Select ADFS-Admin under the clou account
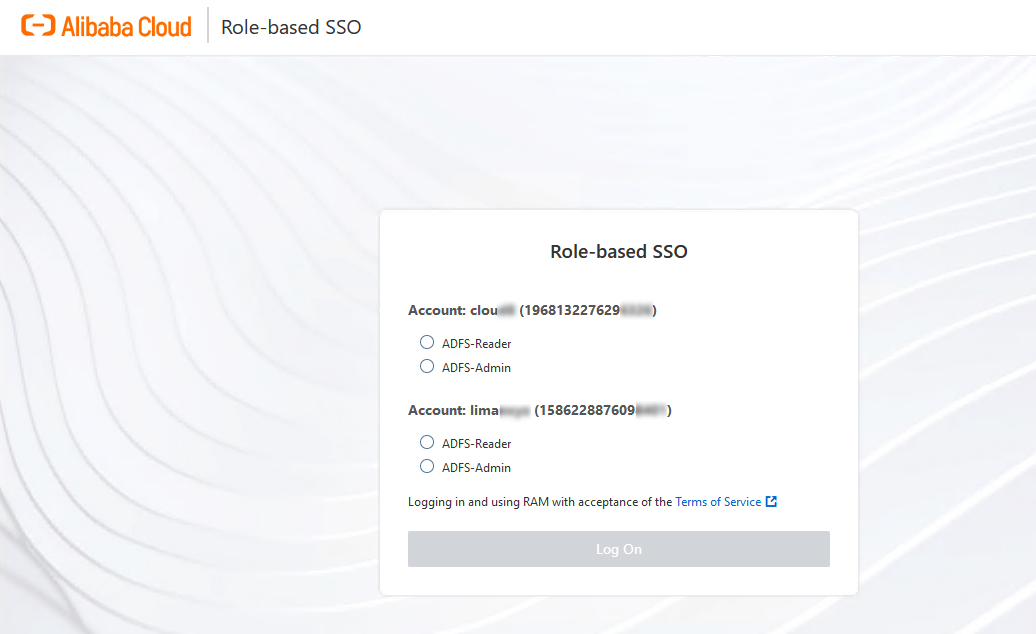The width and height of the screenshot is (1036, 634). click(x=427, y=366)
